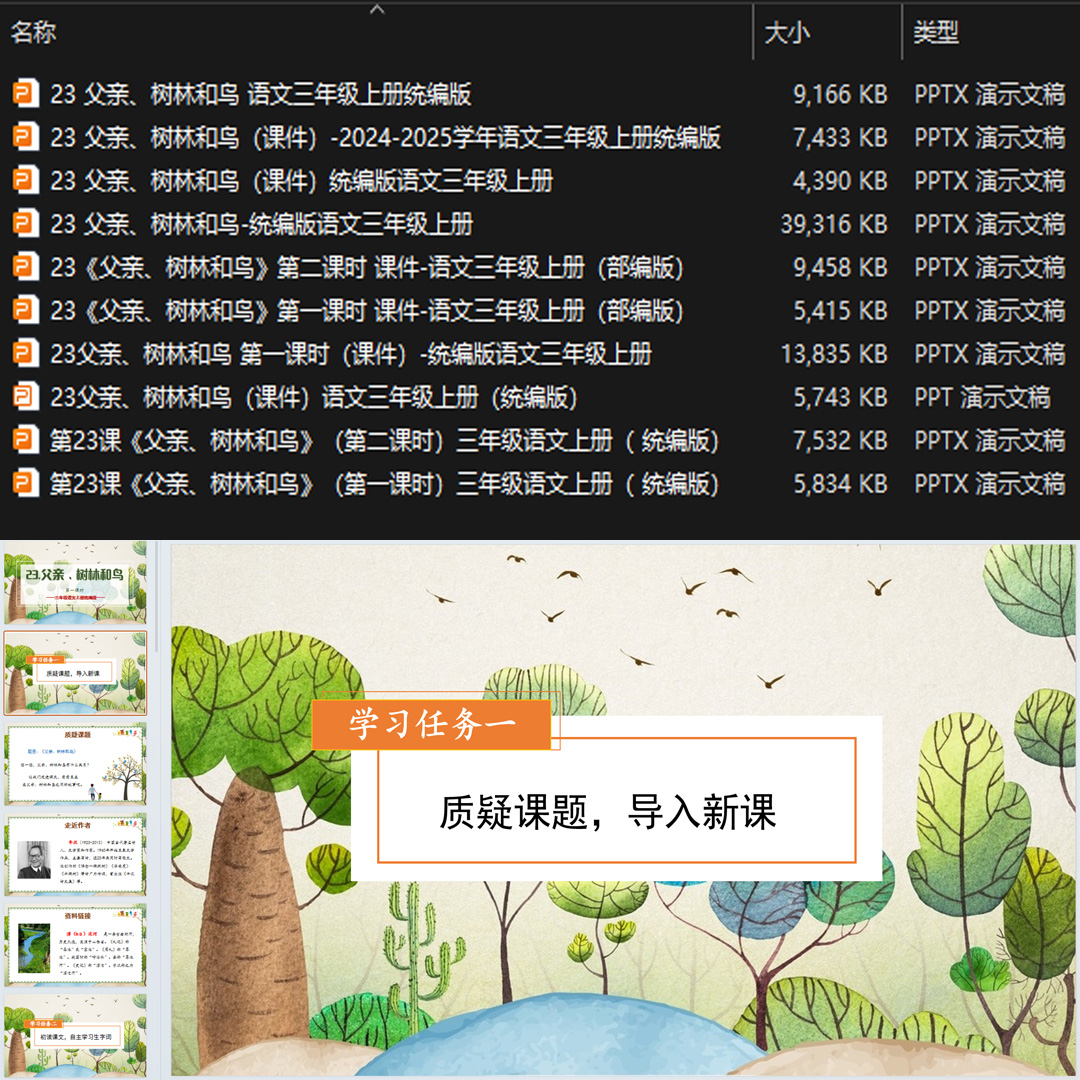Click the file icon of the 4,390 KB presentation
The height and width of the screenshot is (1080, 1080).
click(x=25, y=180)
